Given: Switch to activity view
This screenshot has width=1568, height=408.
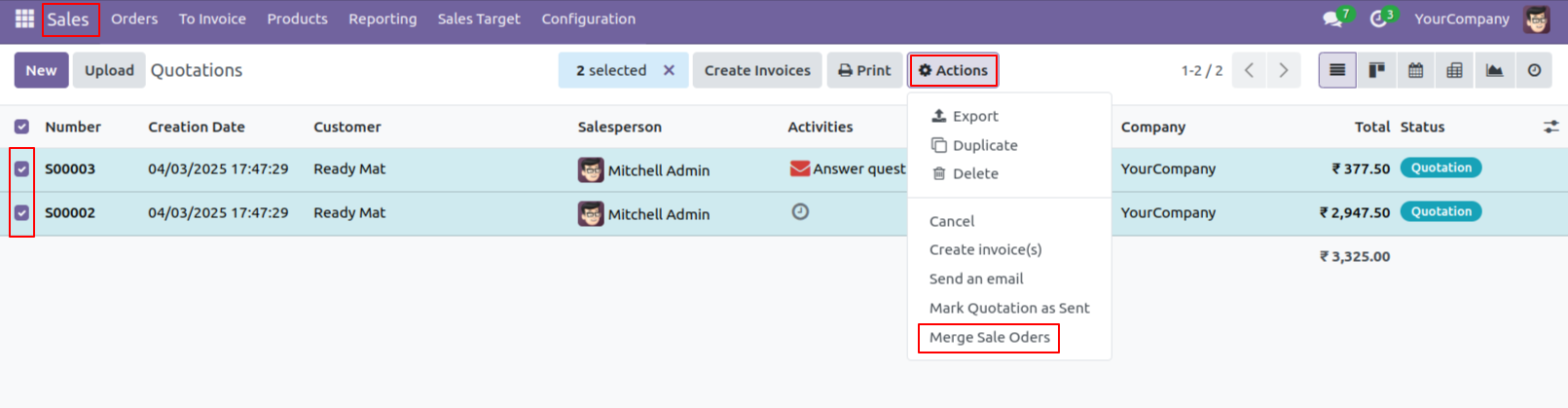Looking at the screenshot, I should [1534, 70].
